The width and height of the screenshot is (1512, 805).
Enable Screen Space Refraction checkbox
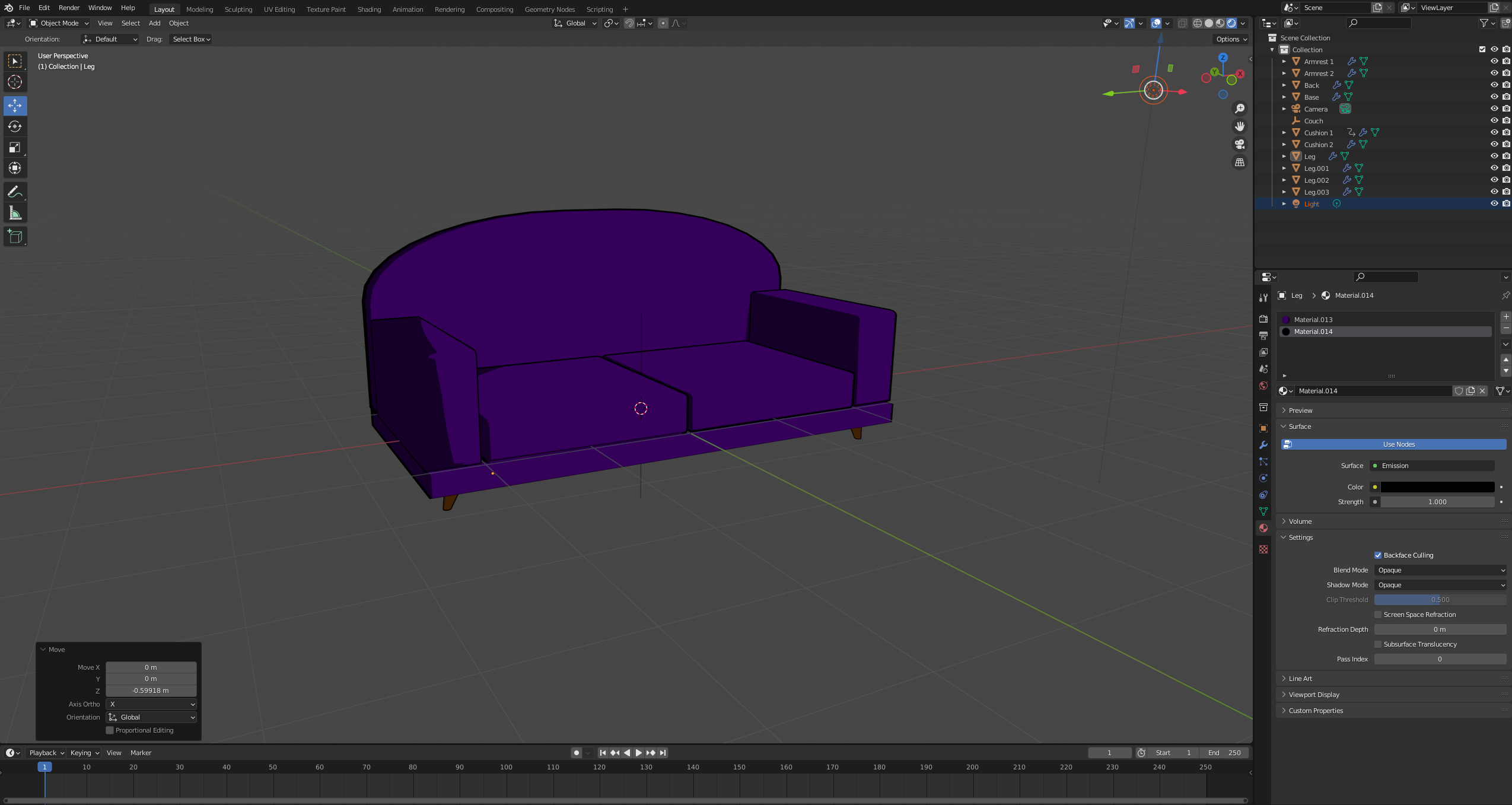pyautogui.click(x=1378, y=615)
